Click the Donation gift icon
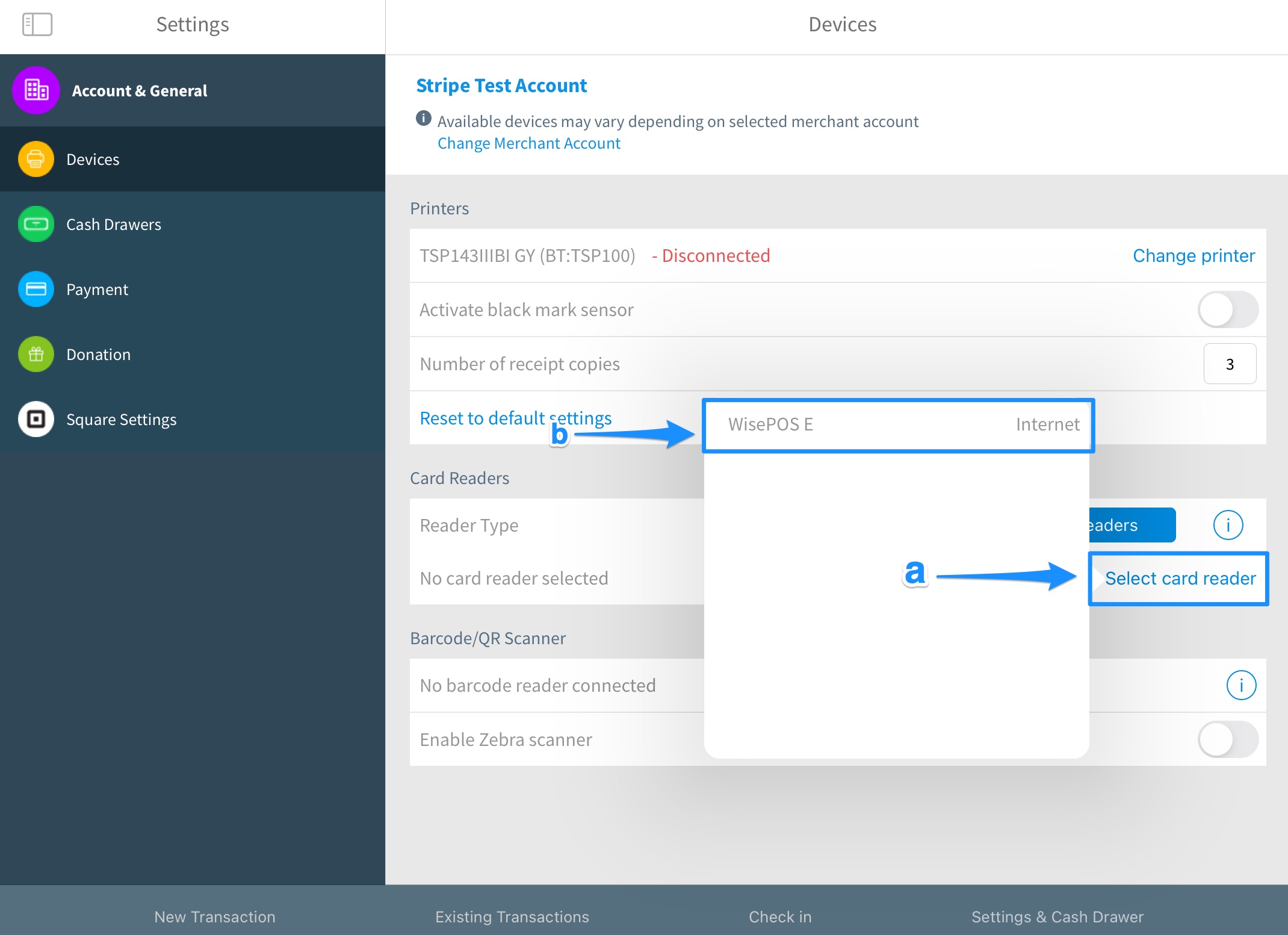The image size is (1288, 935). click(36, 354)
